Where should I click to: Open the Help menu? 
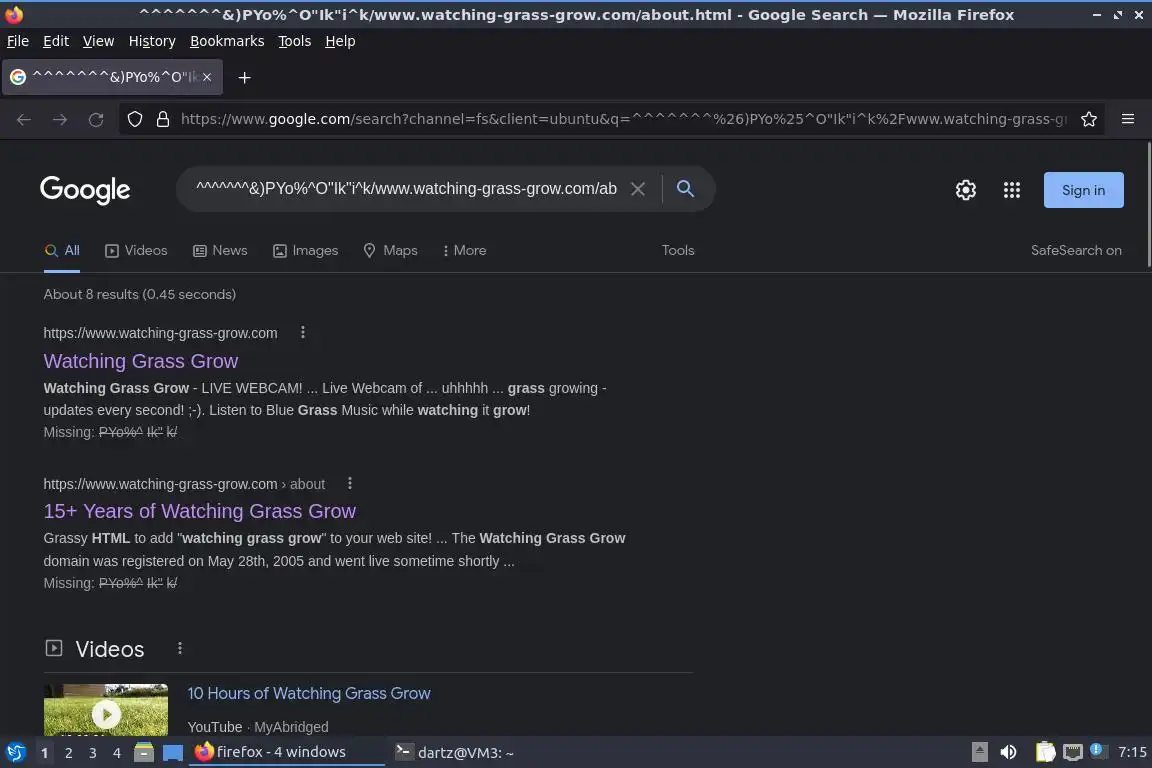tap(340, 41)
